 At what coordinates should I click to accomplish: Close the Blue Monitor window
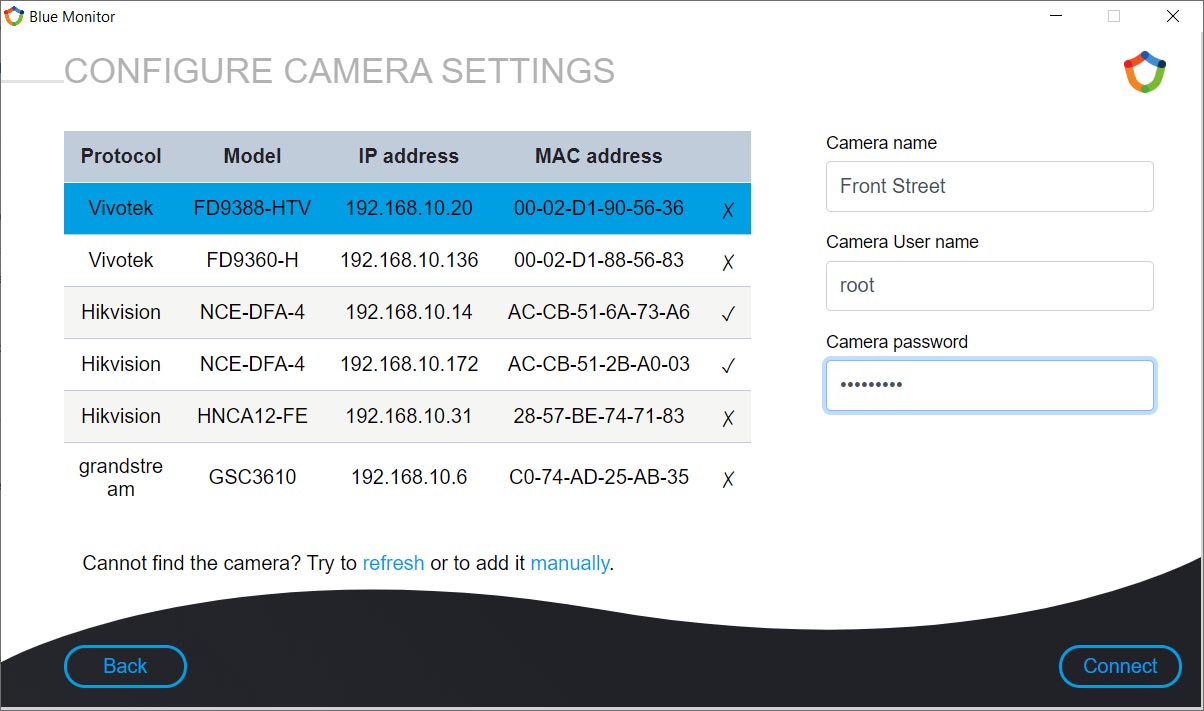[x=1172, y=16]
